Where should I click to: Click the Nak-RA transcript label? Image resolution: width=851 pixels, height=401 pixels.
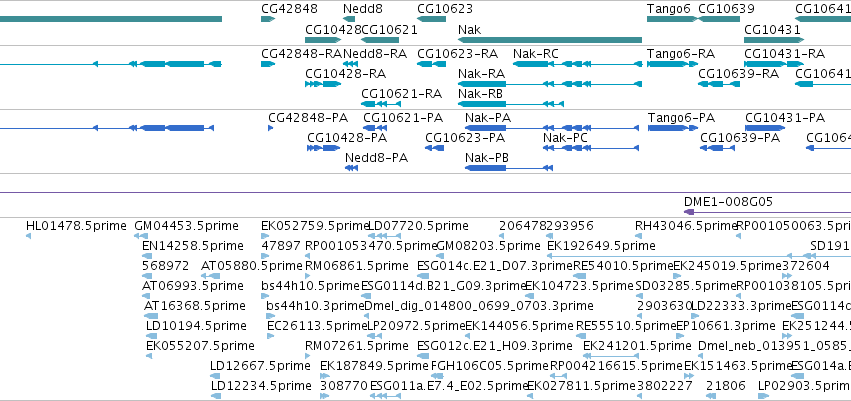click(x=481, y=74)
